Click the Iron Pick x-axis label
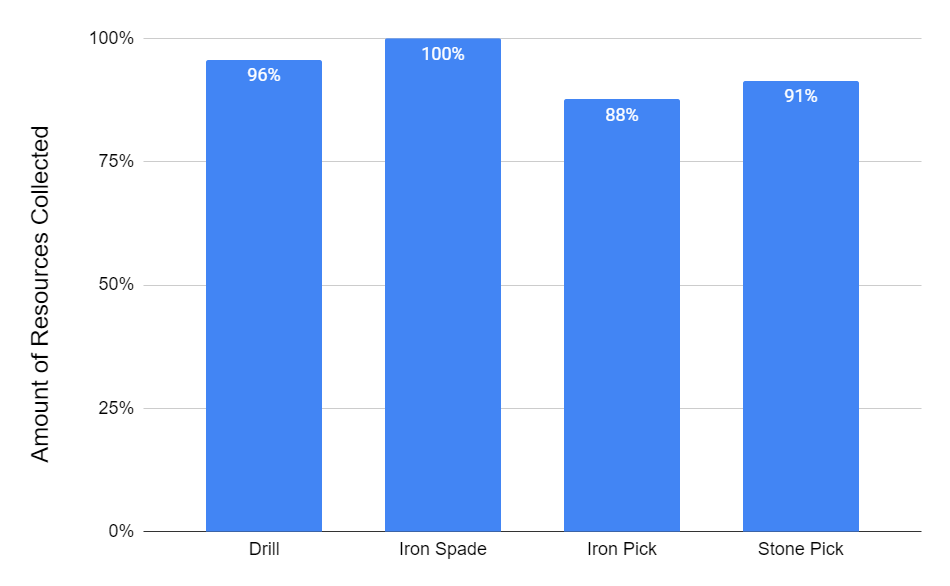950x586 pixels. click(x=621, y=549)
